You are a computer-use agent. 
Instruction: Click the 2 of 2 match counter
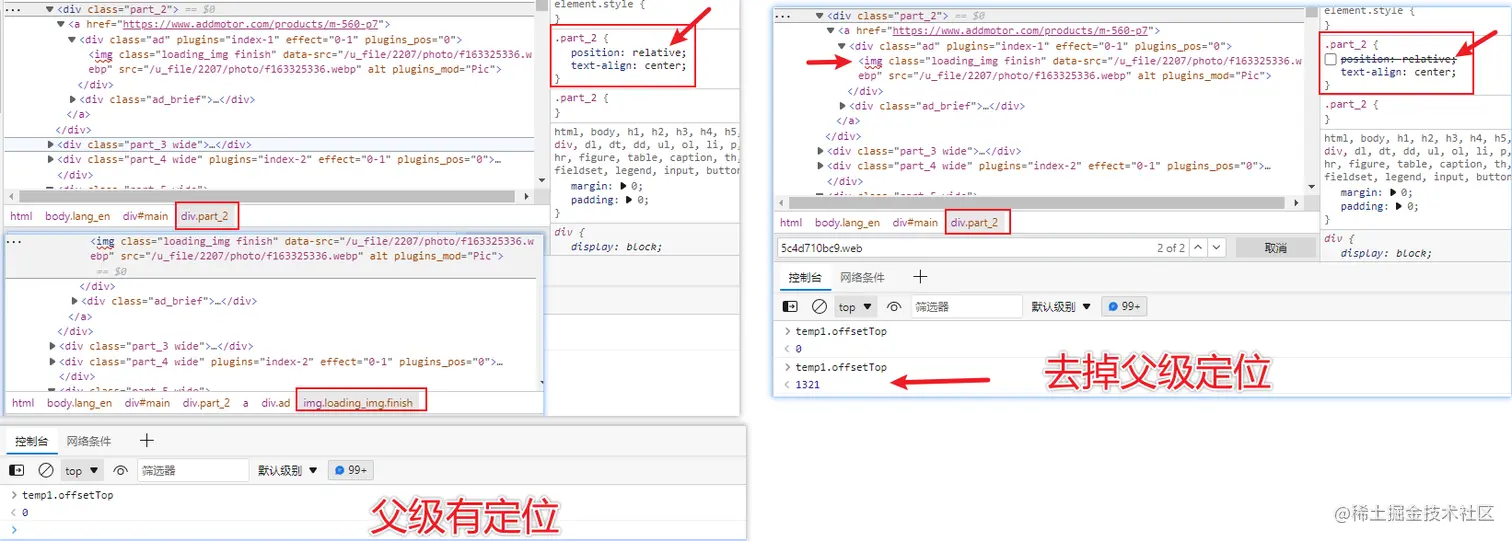pyautogui.click(x=1170, y=248)
